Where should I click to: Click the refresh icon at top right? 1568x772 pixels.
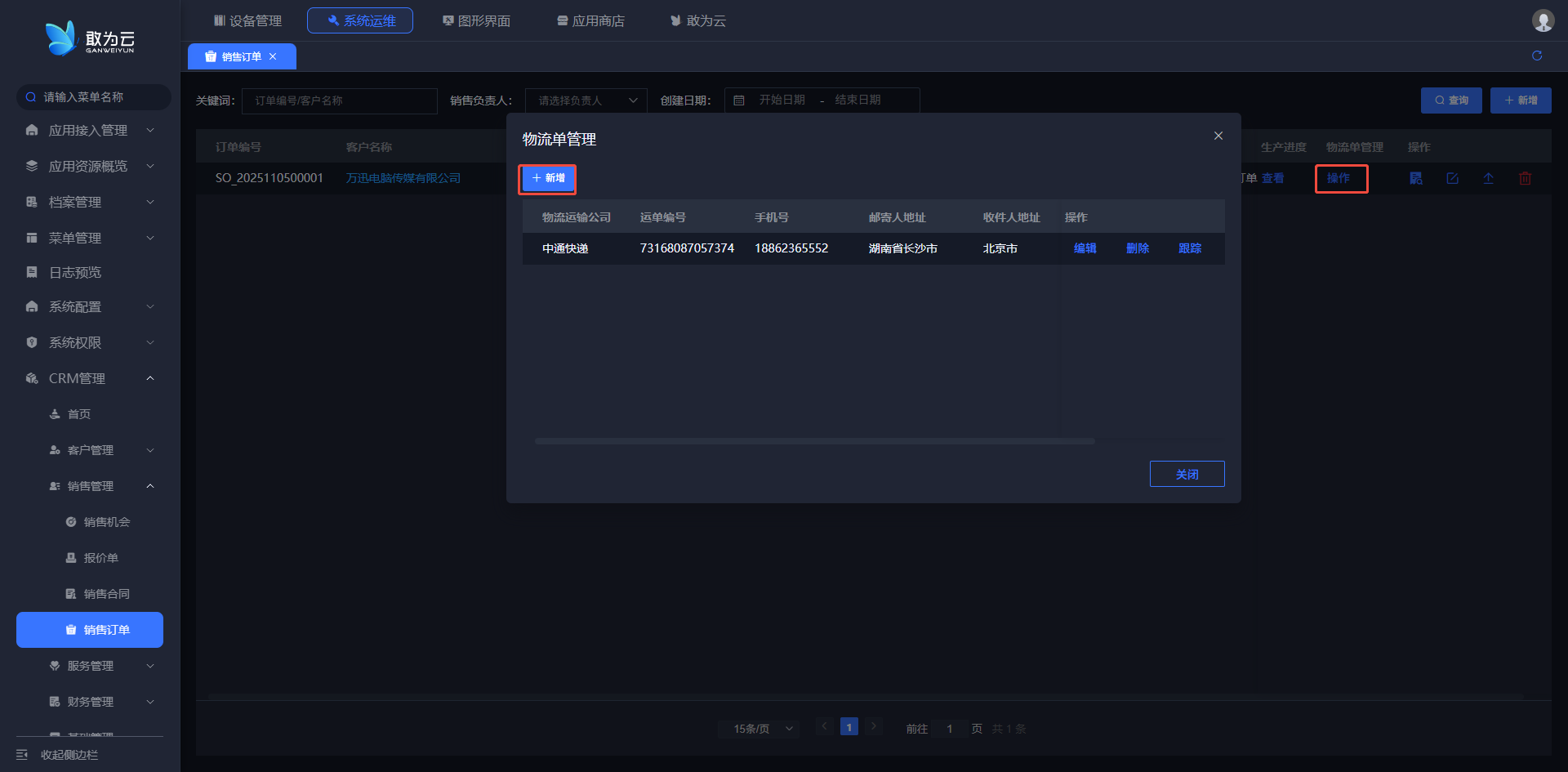1536,56
